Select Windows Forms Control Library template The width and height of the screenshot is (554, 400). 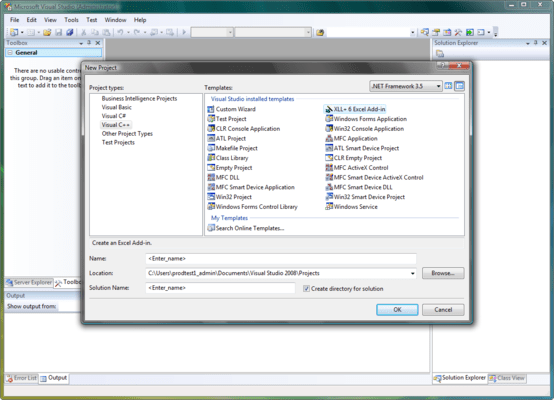pos(253,207)
